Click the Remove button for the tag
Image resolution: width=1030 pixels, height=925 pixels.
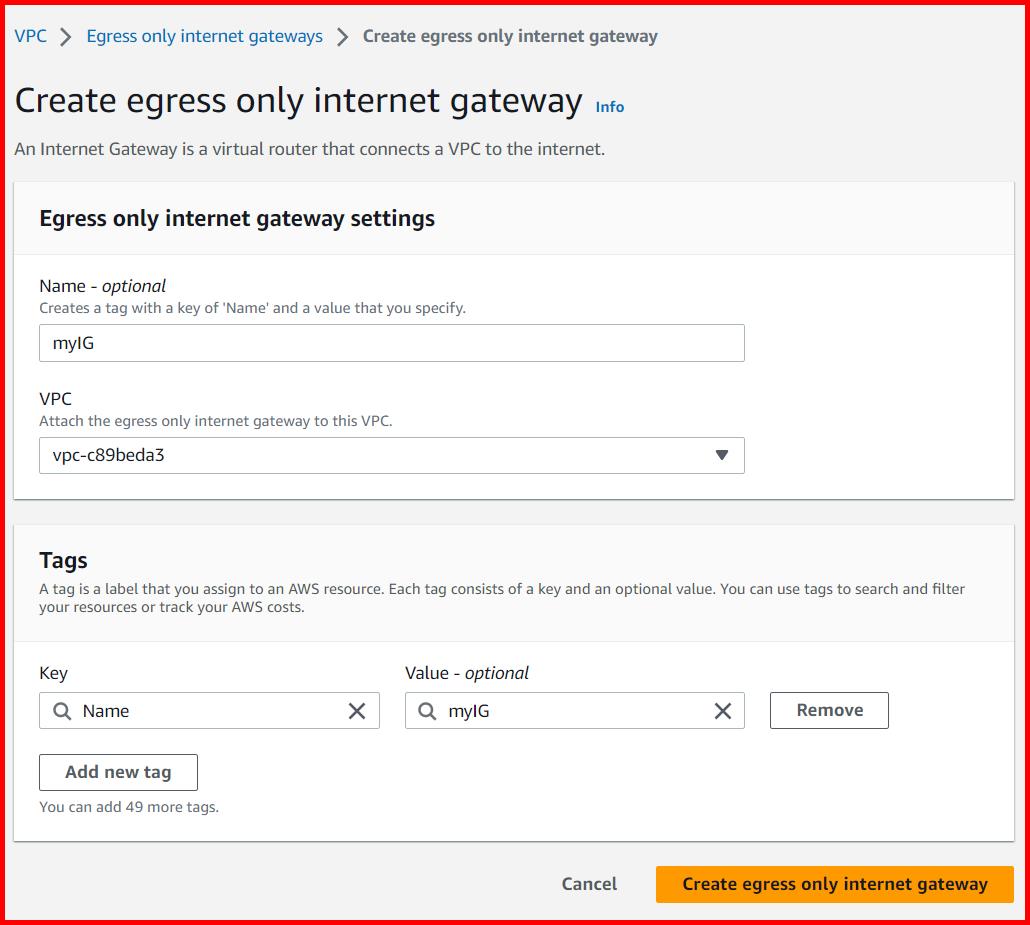[828, 710]
